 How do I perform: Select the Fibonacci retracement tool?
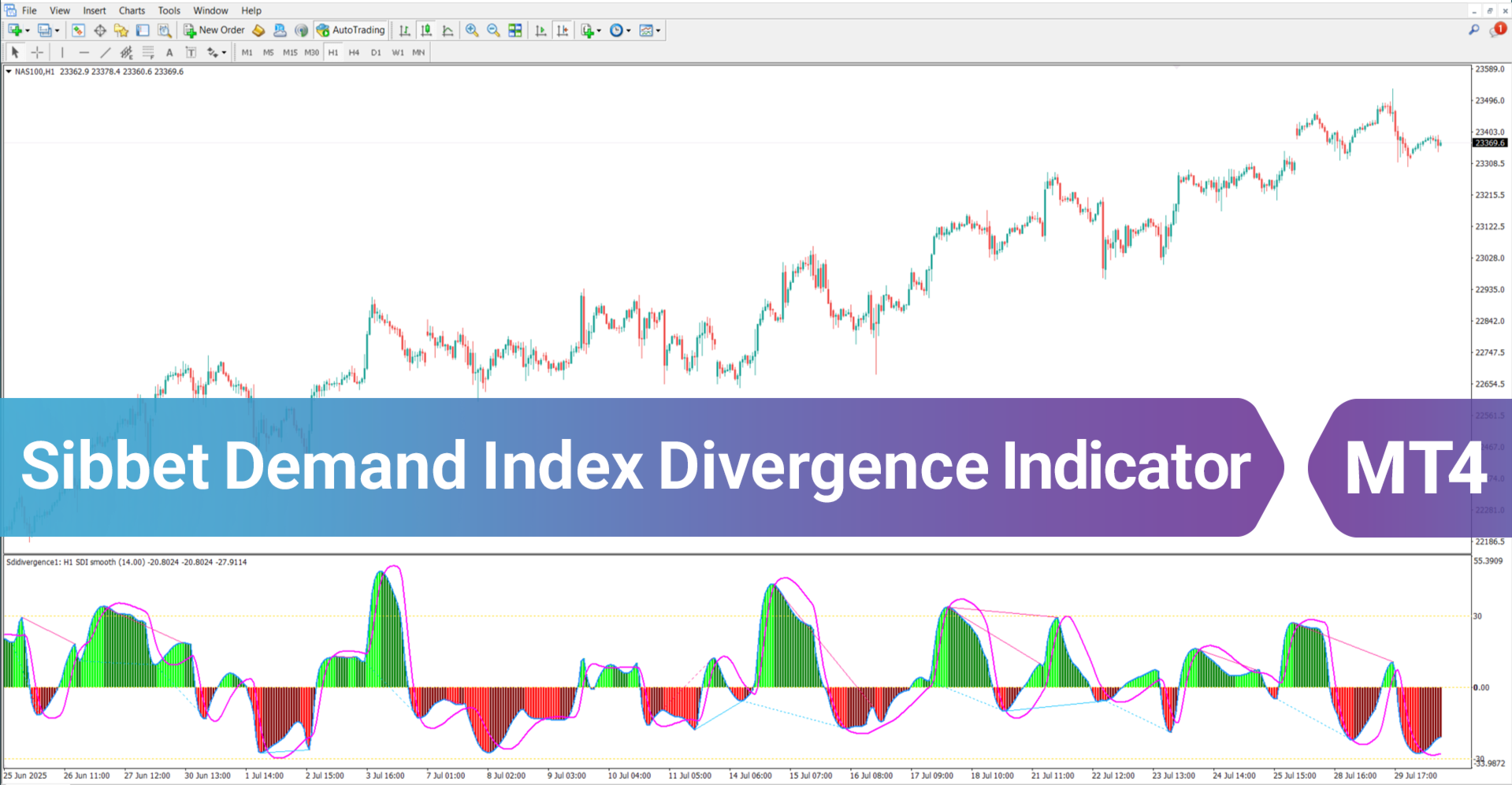[x=147, y=53]
